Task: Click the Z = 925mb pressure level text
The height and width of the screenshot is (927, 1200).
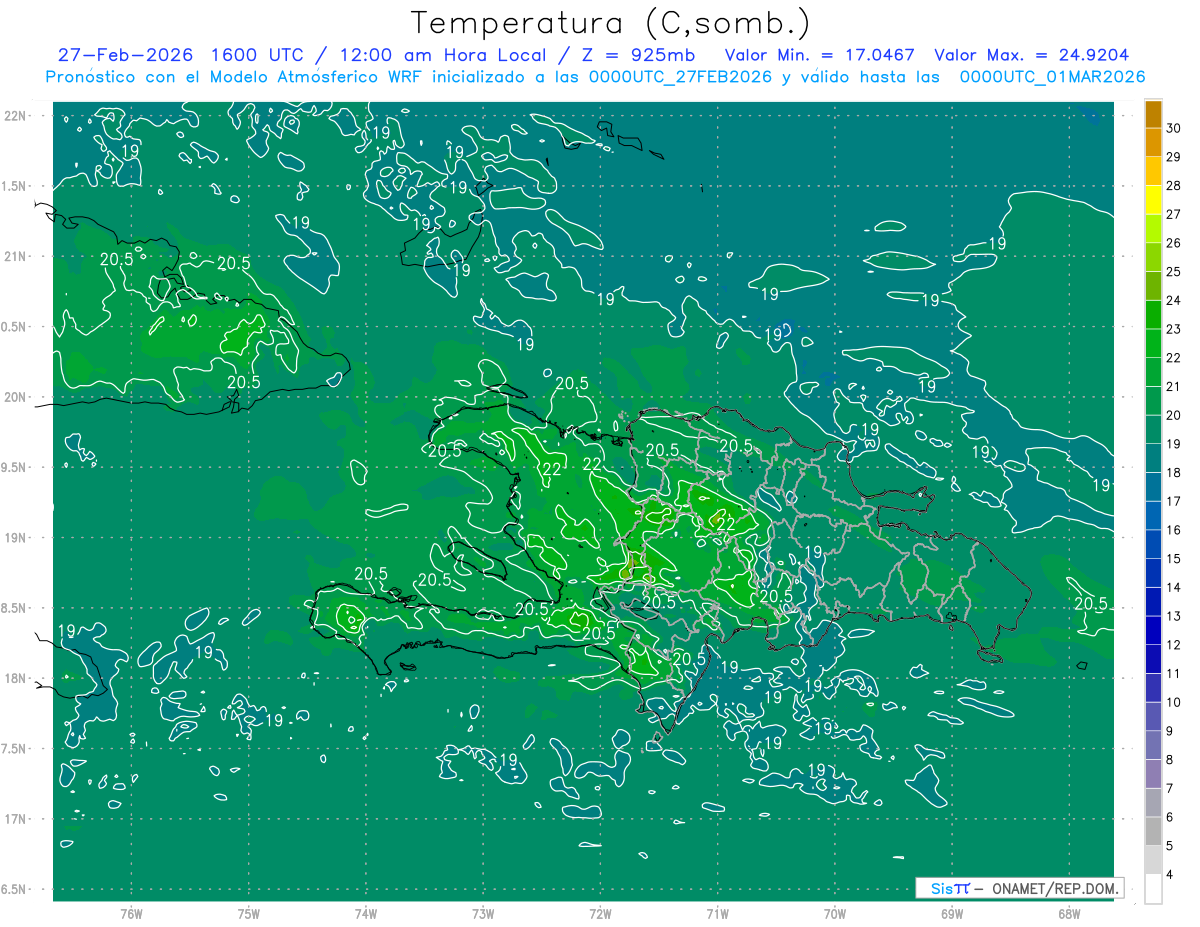Action: coord(636,55)
